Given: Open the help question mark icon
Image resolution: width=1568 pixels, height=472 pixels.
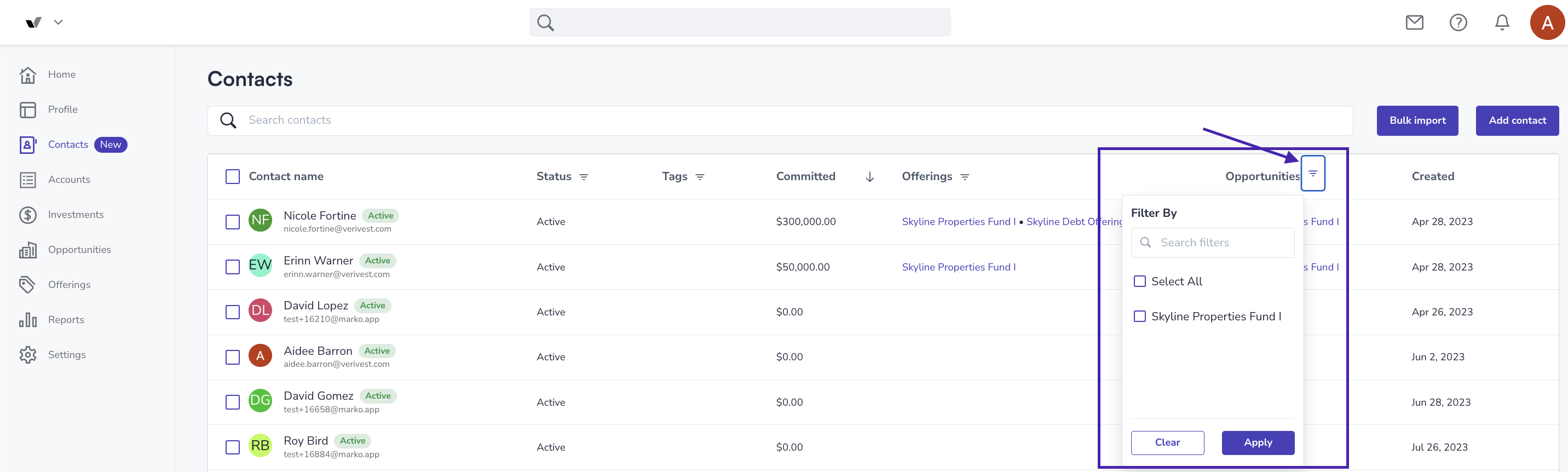Looking at the screenshot, I should (x=1458, y=22).
